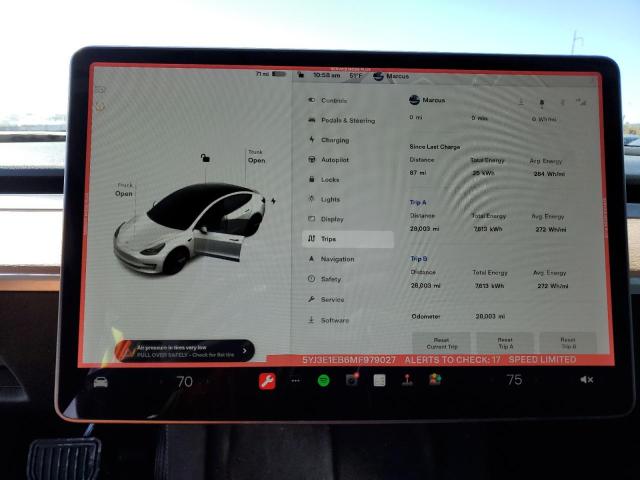Tap the Odometer reading 28,003 mi

pyautogui.click(x=490, y=316)
